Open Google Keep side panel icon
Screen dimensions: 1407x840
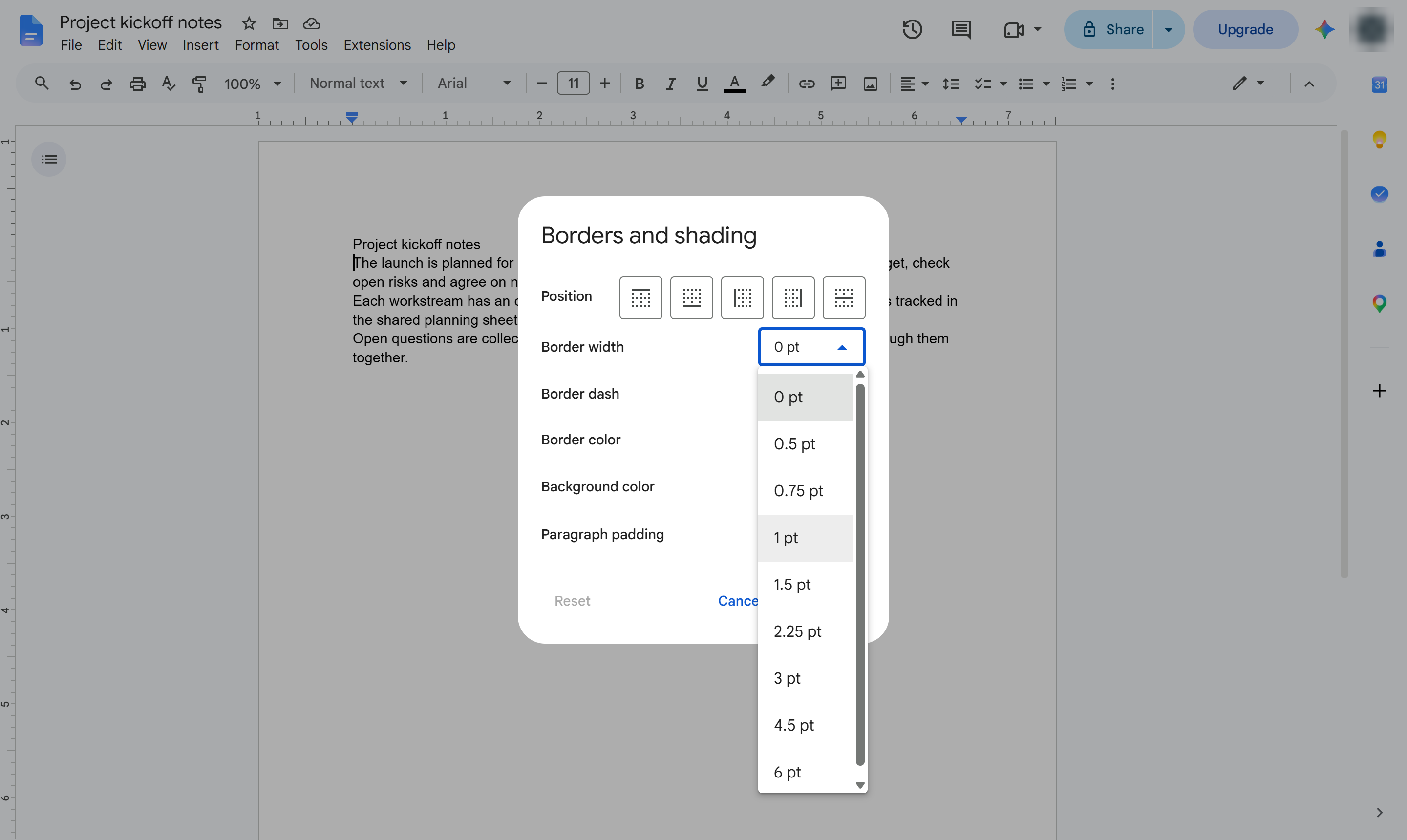point(1379,139)
